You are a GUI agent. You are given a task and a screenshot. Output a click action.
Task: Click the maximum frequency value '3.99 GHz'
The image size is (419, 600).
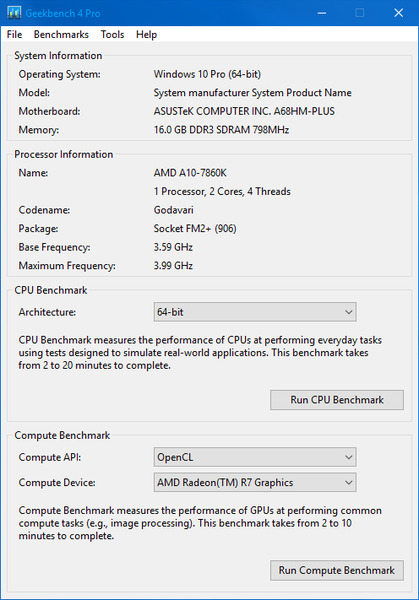173,266
